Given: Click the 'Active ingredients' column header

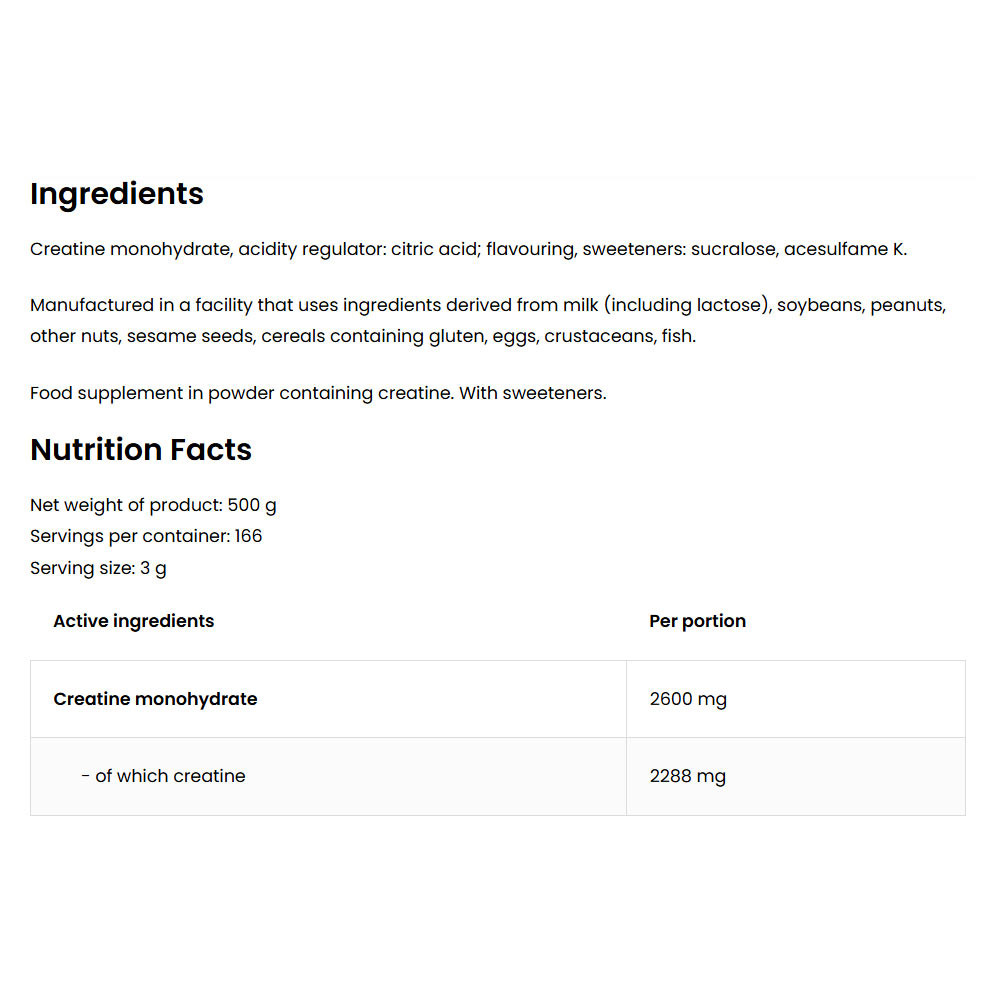Looking at the screenshot, I should point(133,621).
